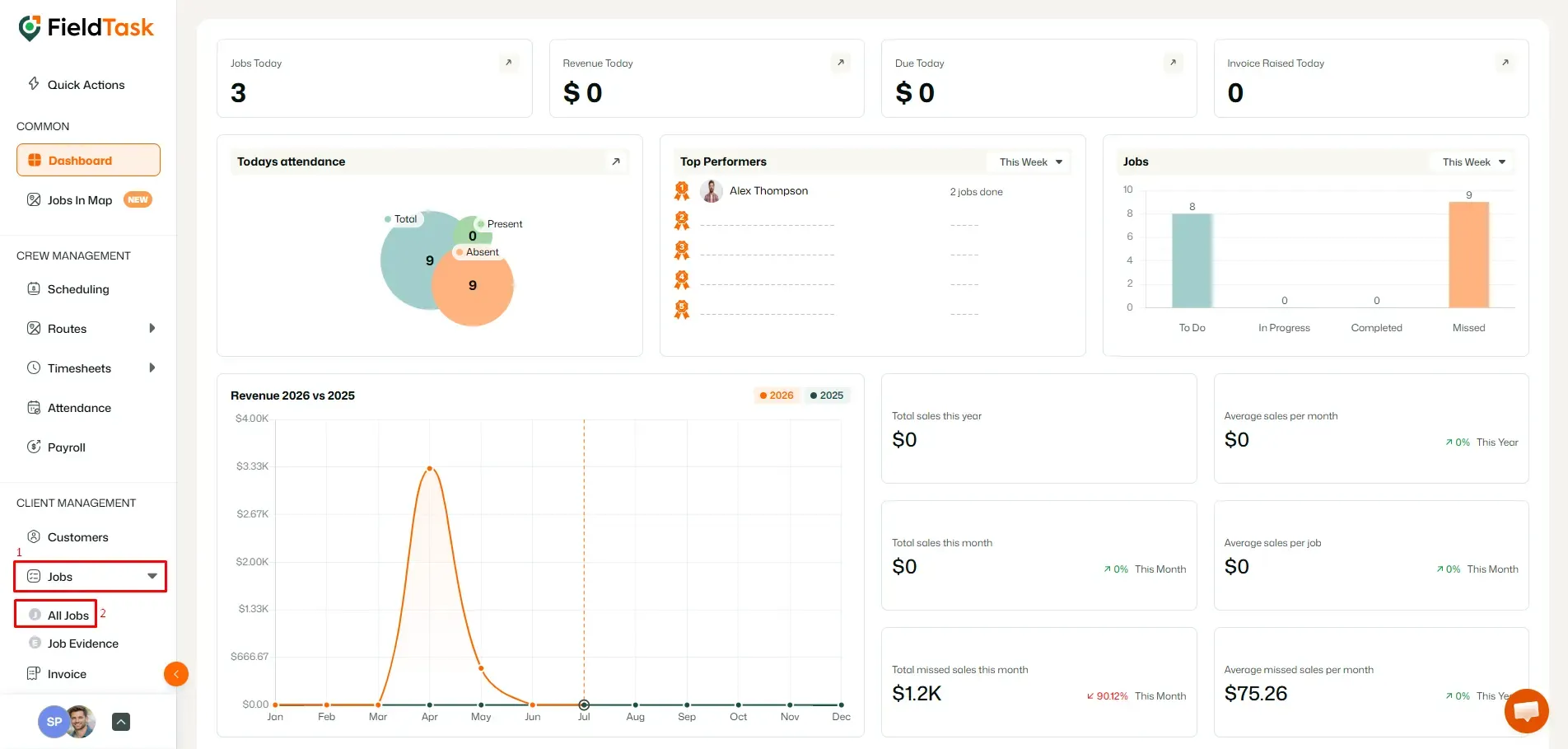Click the rank 5 medal badge
The height and width of the screenshot is (749, 1568).
pyautogui.click(x=682, y=310)
